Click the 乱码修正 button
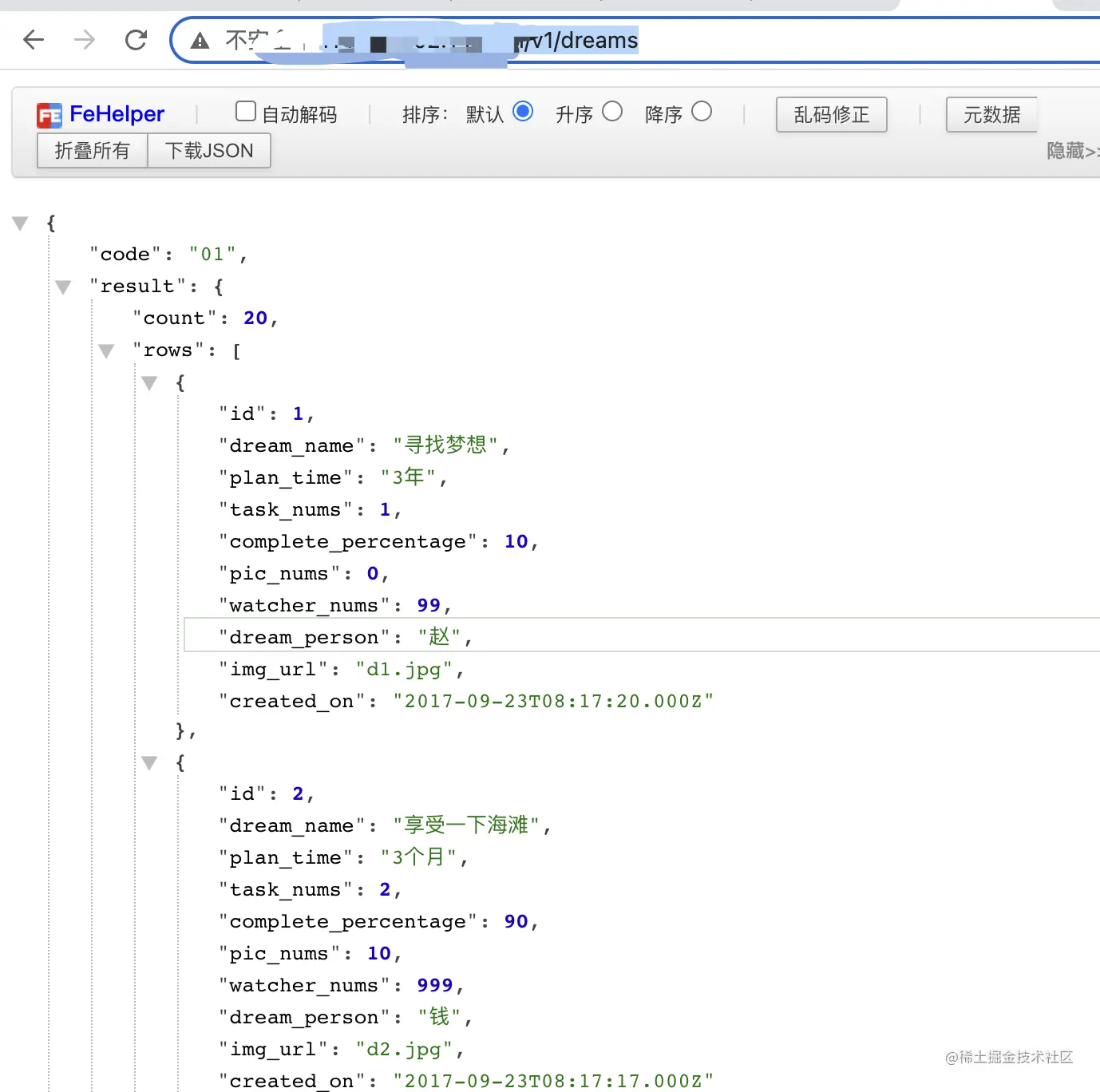The image size is (1100, 1092). [832, 115]
